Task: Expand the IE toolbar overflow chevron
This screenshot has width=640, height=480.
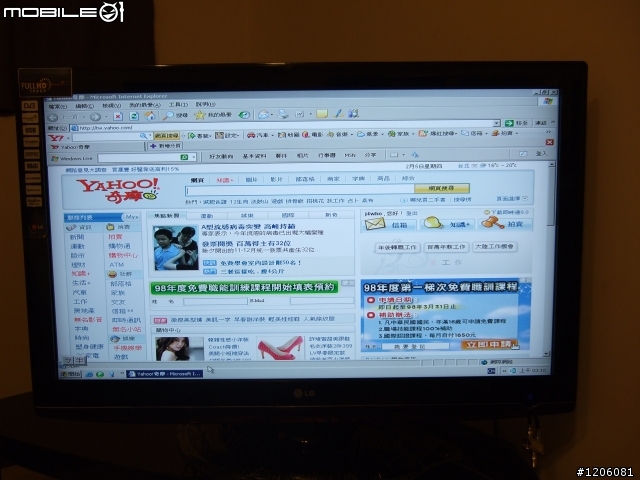Action: [553, 122]
